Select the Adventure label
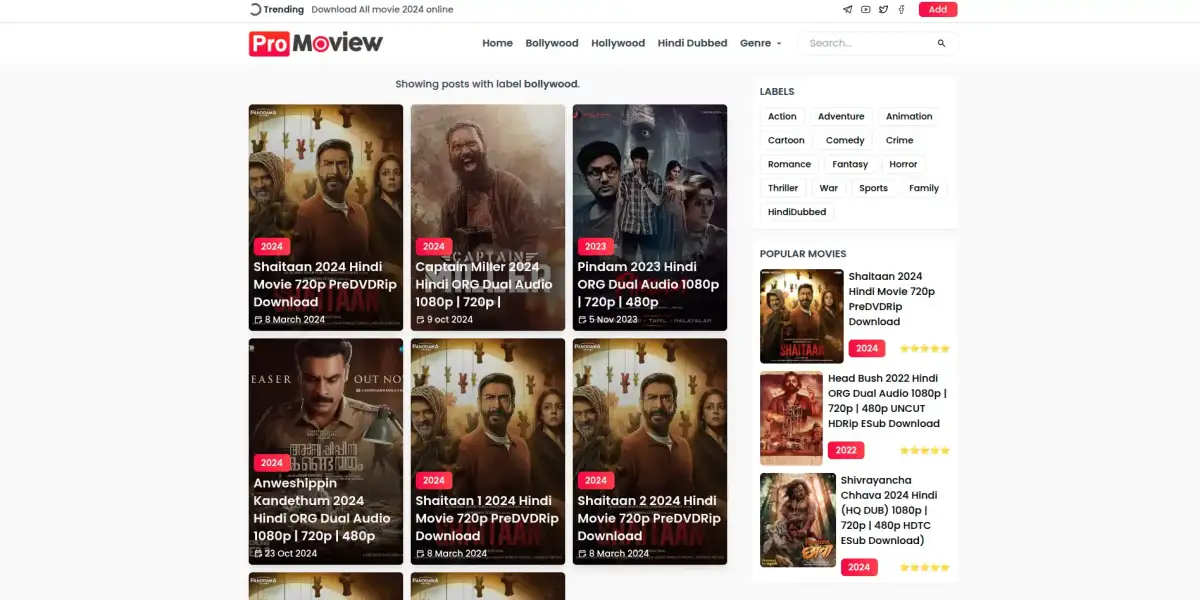The width and height of the screenshot is (1200, 600). [x=841, y=116]
